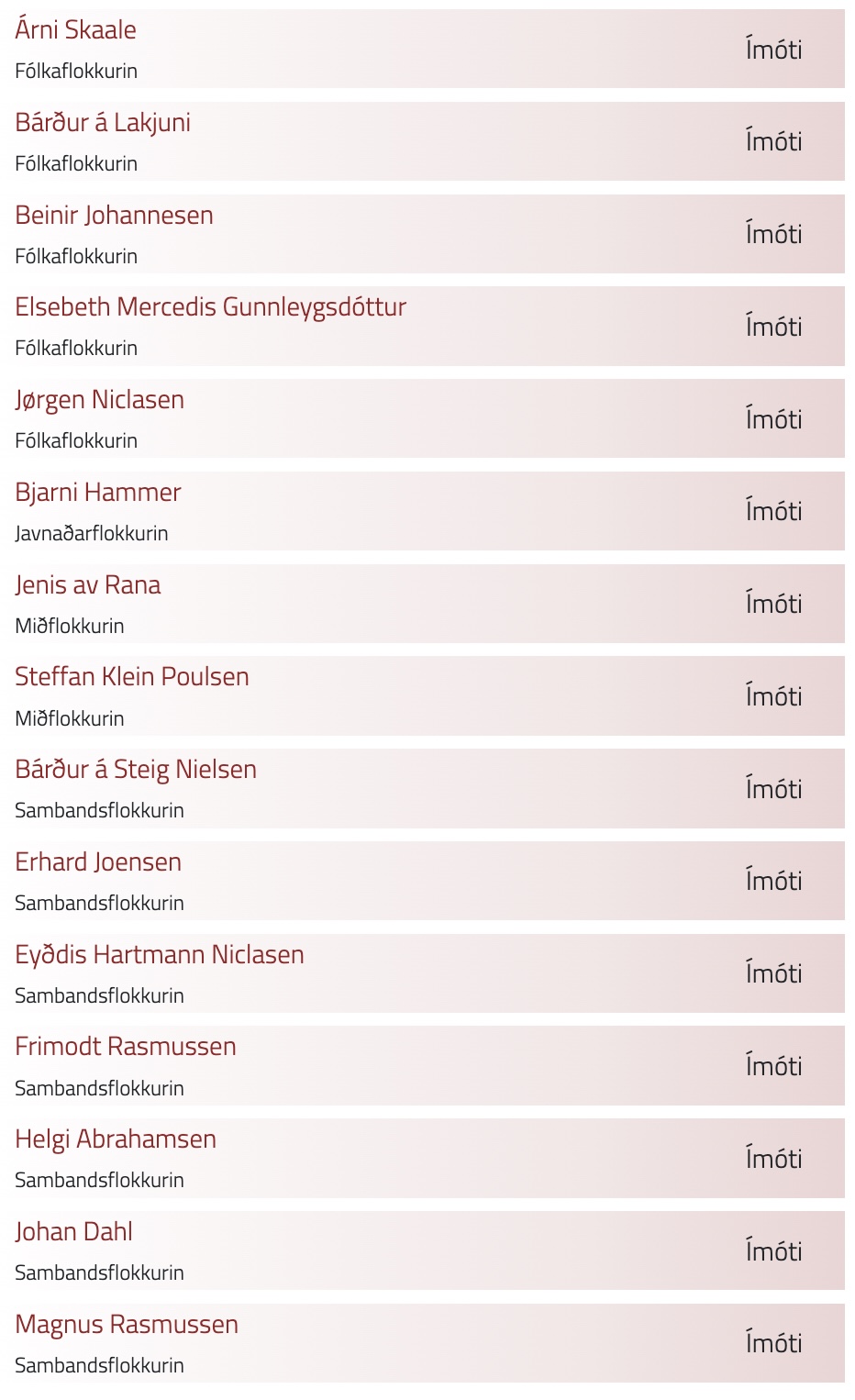Click the name Bárður á Lakjuni
Viewport: 855px width, 1400px height.
tap(103, 123)
